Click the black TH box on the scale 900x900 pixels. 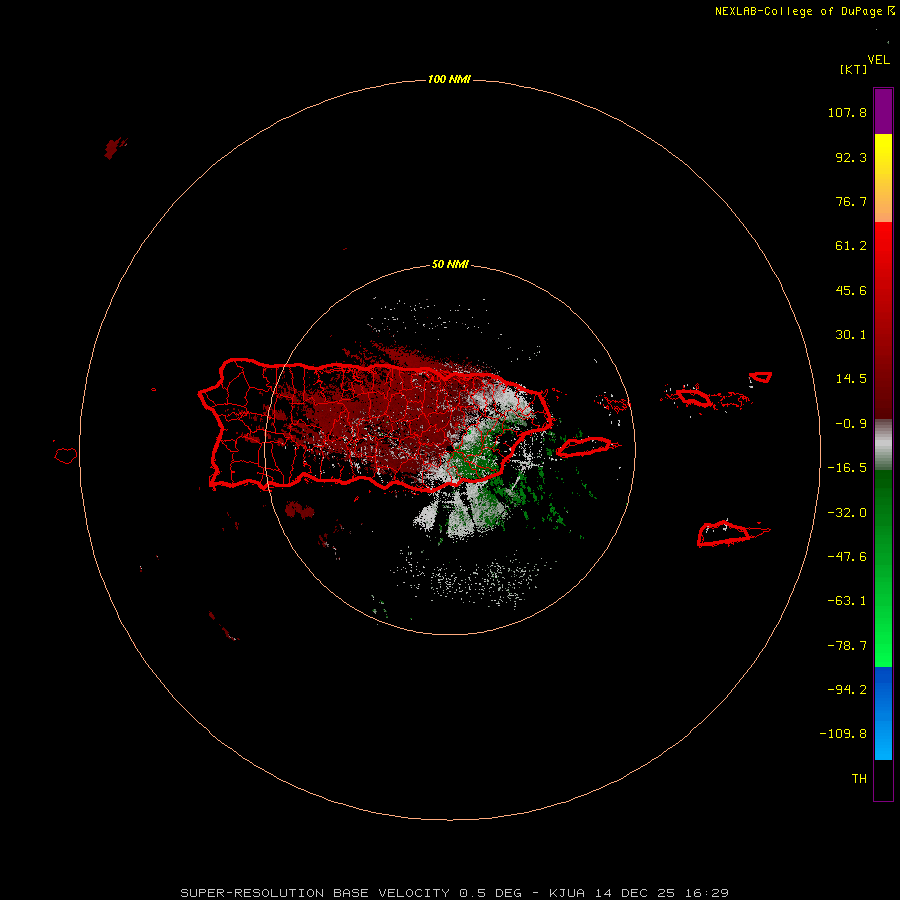point(883,779)
